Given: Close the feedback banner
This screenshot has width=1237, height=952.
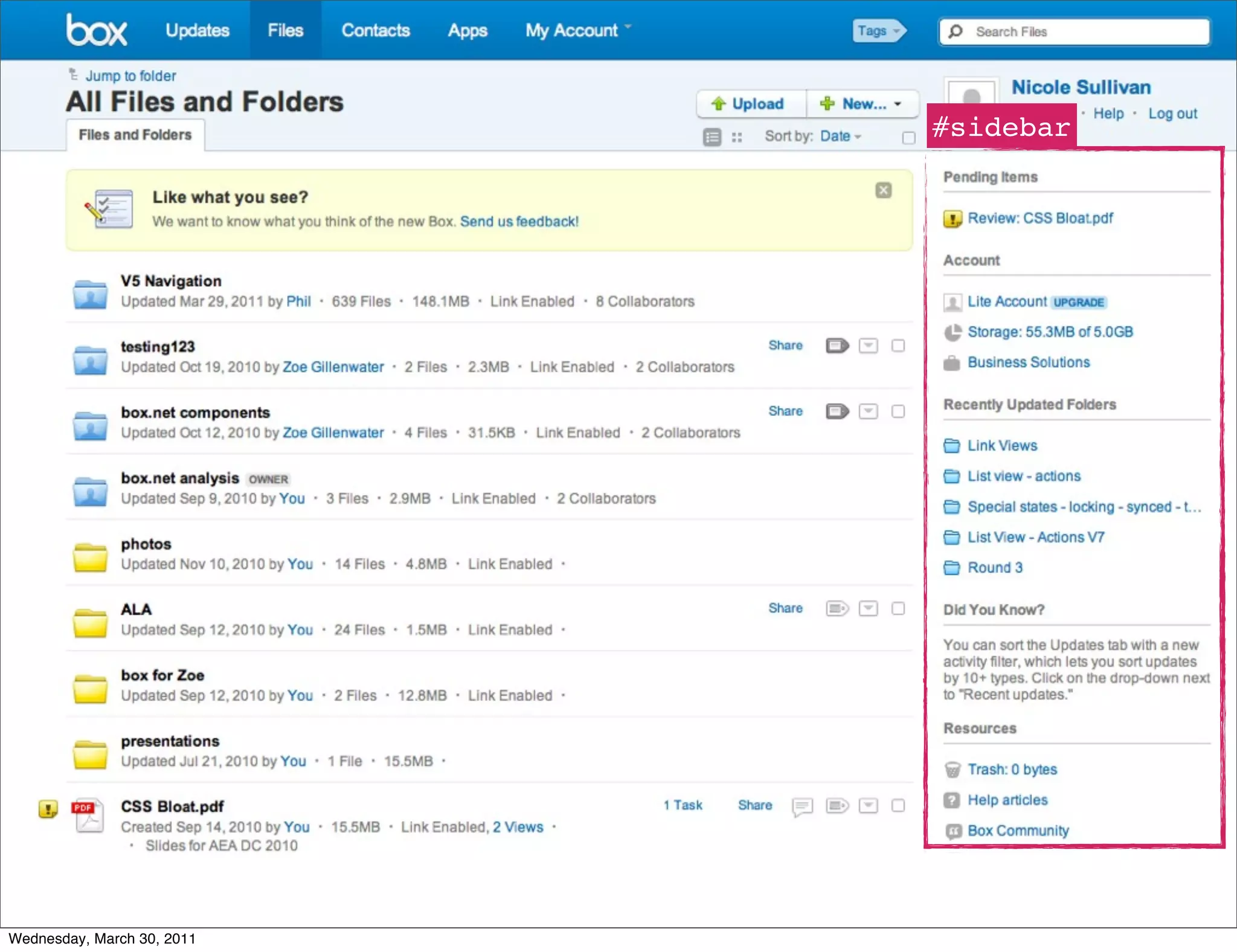Looking at the screenshot, I should pos(883,190).
